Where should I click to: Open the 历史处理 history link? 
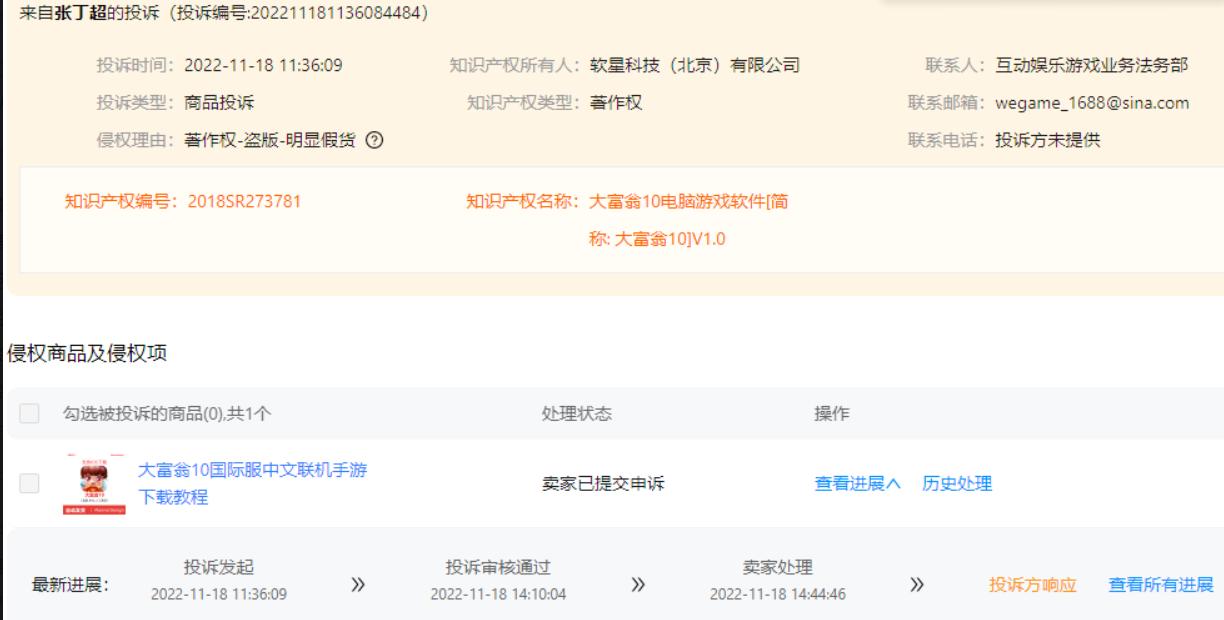click(957, 484)
